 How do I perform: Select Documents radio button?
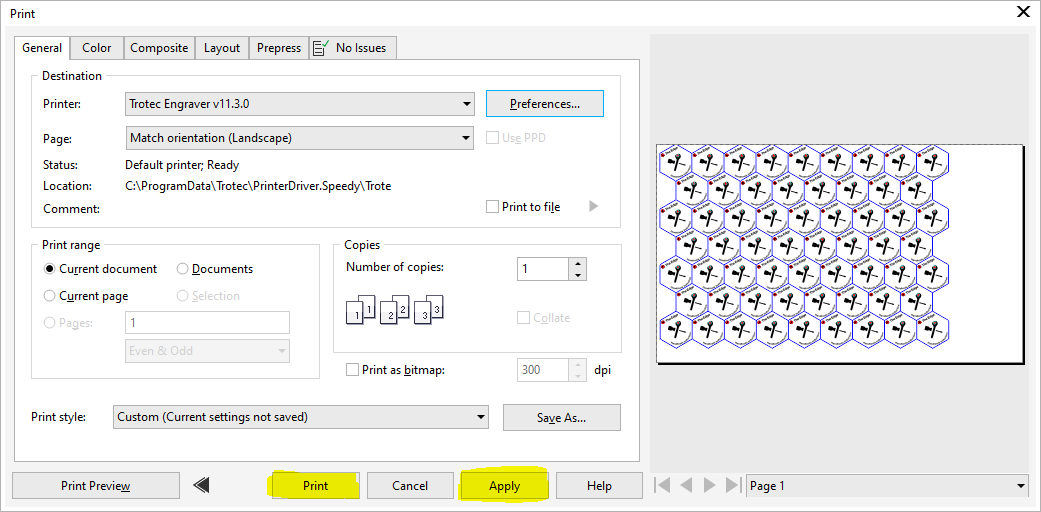pos(183,269)
